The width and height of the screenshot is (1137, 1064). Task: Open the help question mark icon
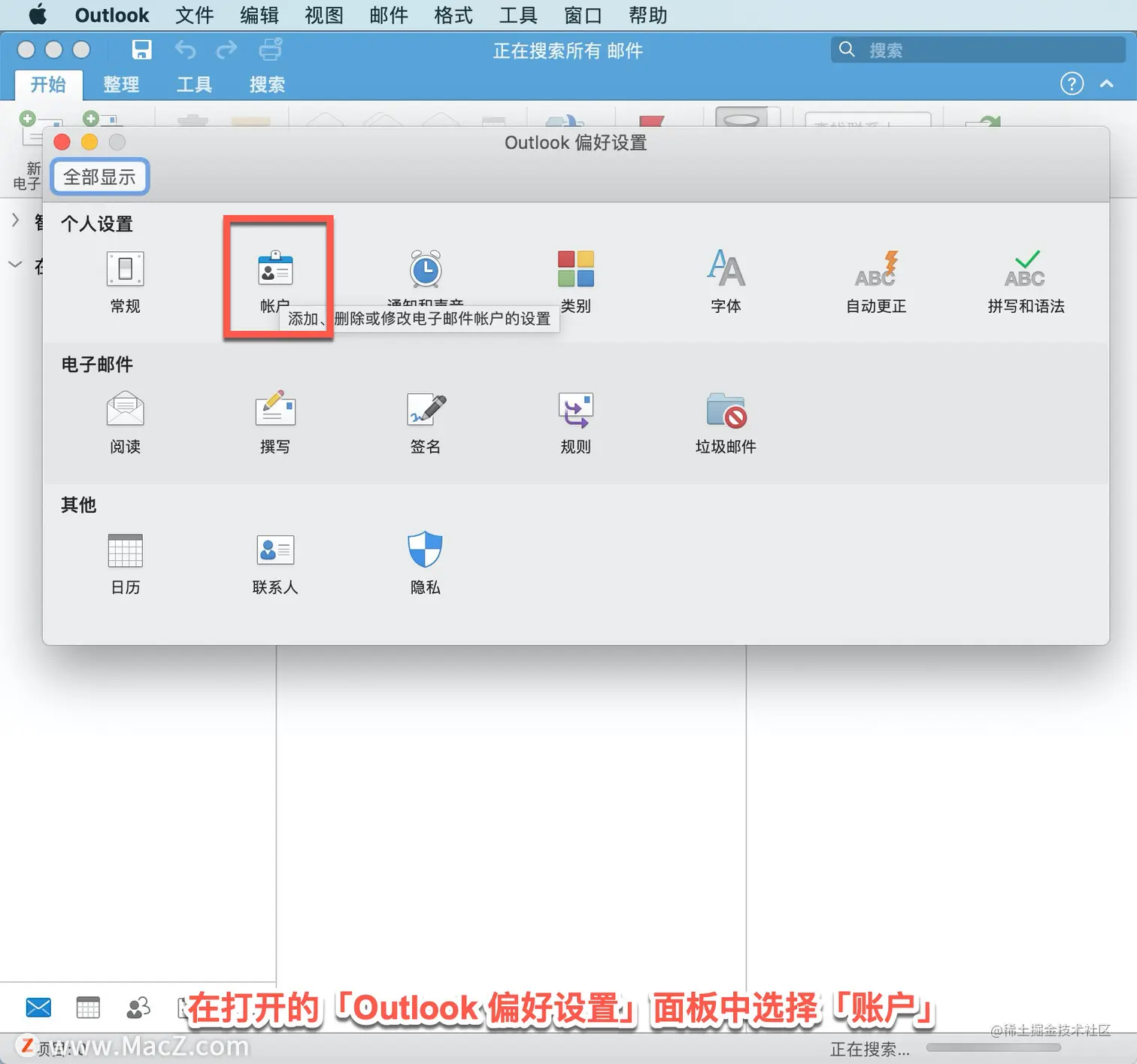(1072, 83)
